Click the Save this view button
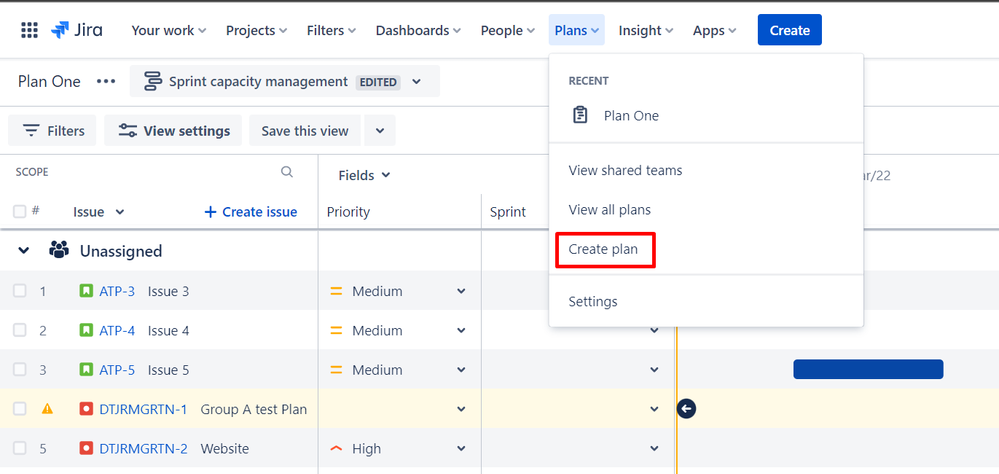999x474 pixels. [x=305, y=131]
